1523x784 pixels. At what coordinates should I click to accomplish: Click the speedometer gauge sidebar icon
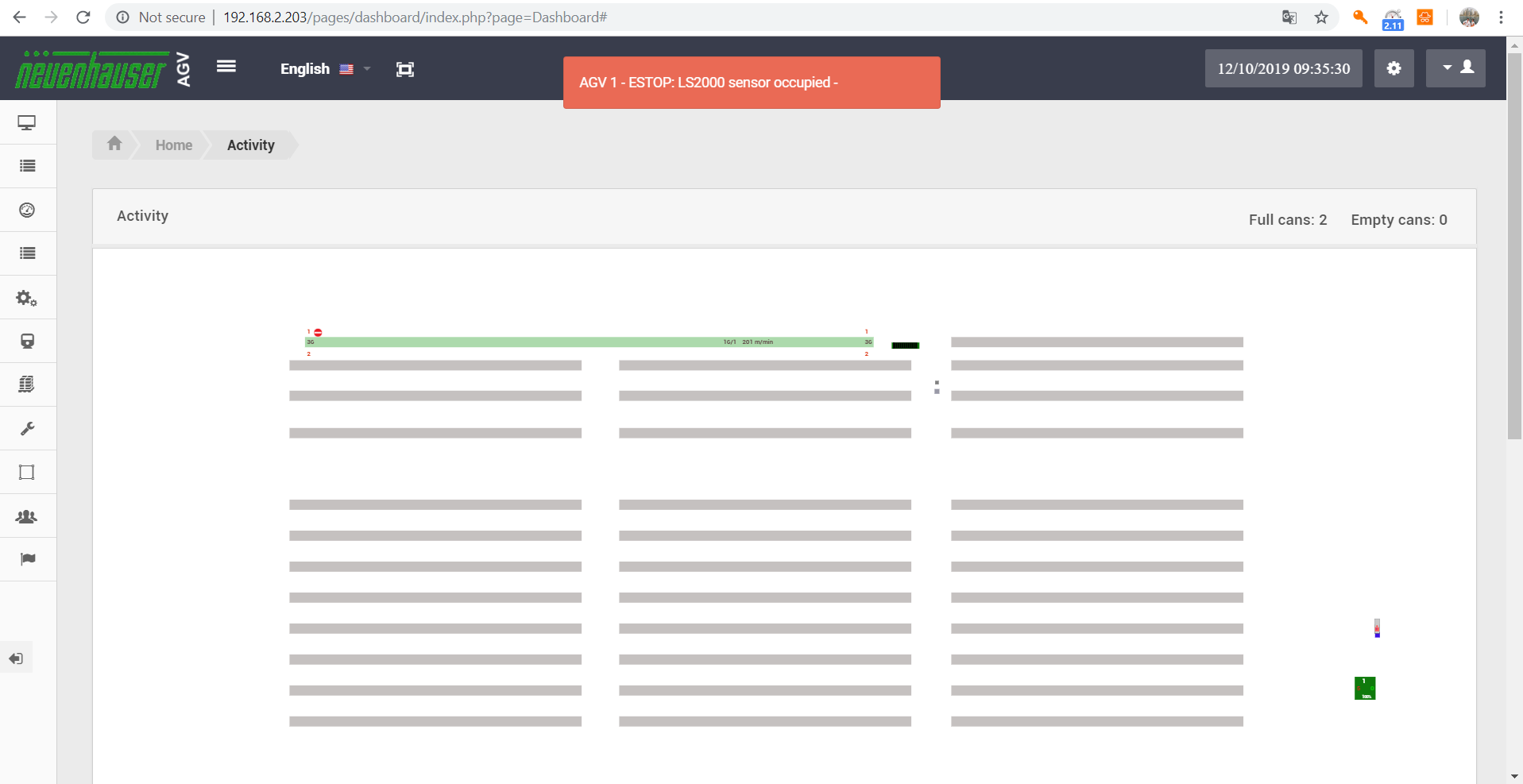coord(27,210)
